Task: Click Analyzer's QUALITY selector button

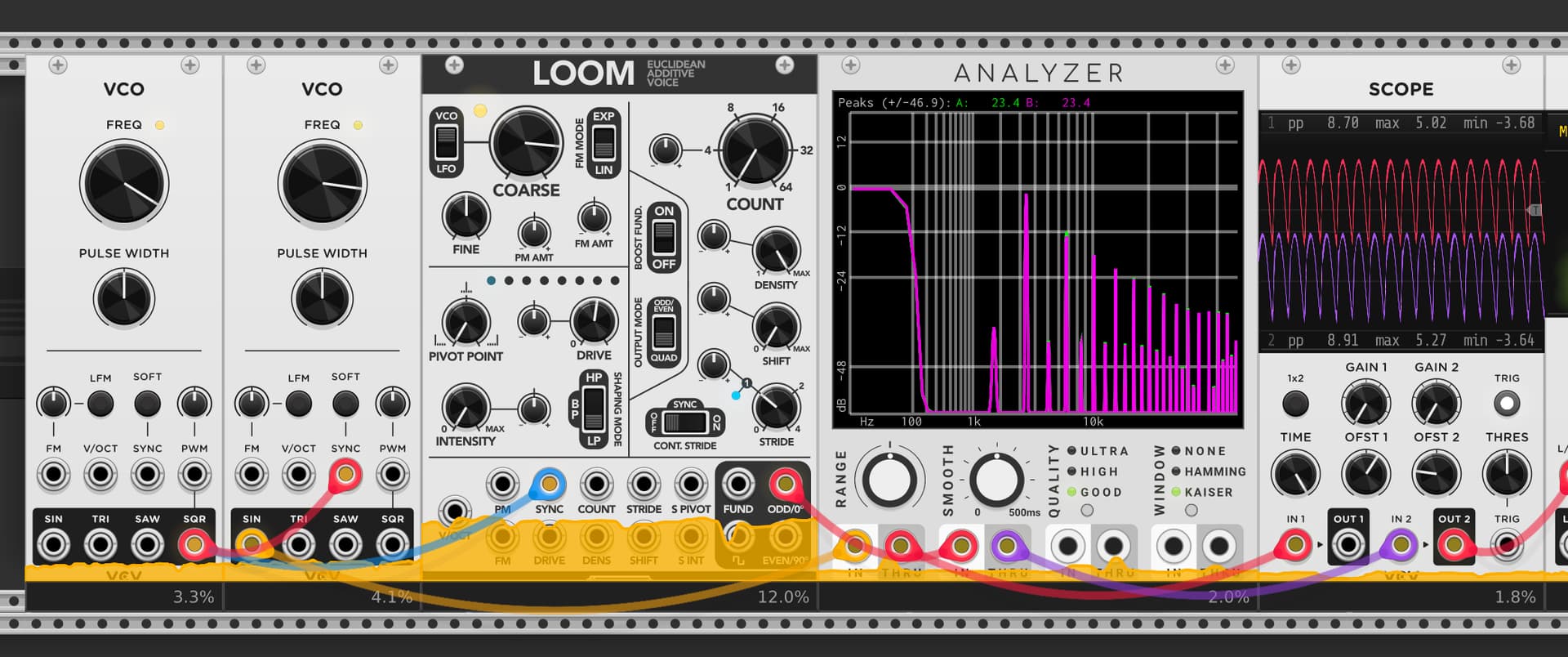Action: (x=1087, y=511)
